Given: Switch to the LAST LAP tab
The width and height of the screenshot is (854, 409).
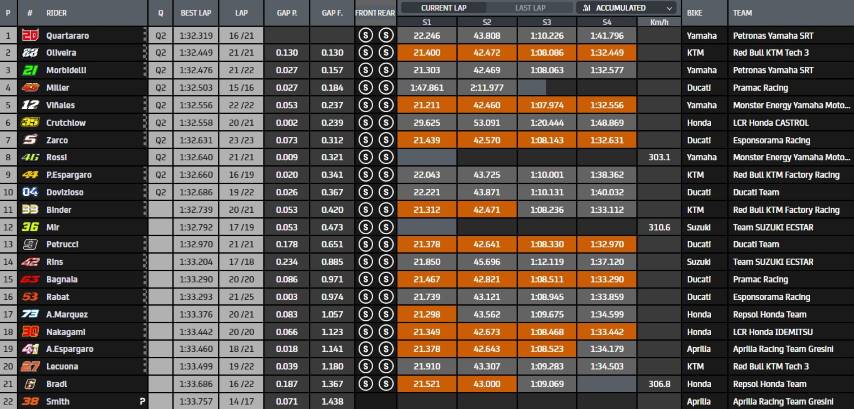Looking at the screenshot, I should tap(530, 8).
